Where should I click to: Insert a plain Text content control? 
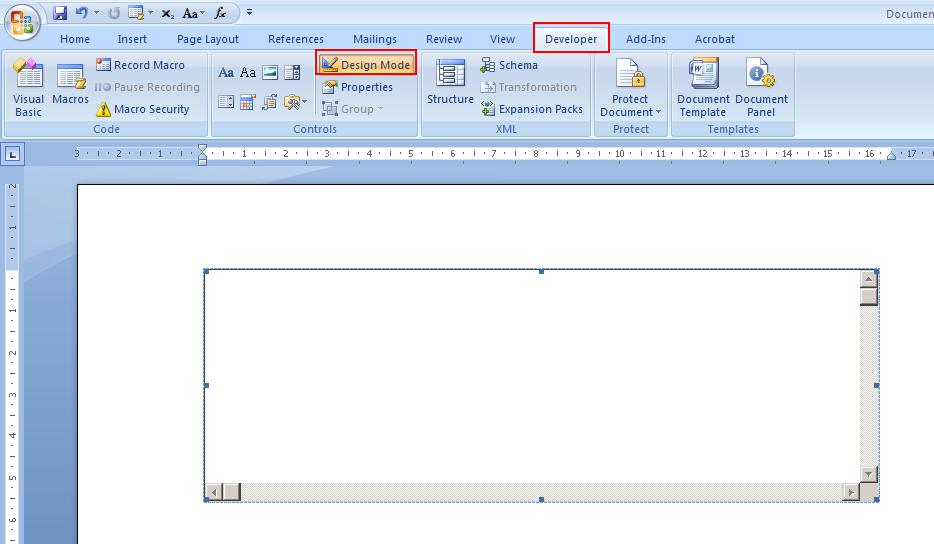click(248, 73)
